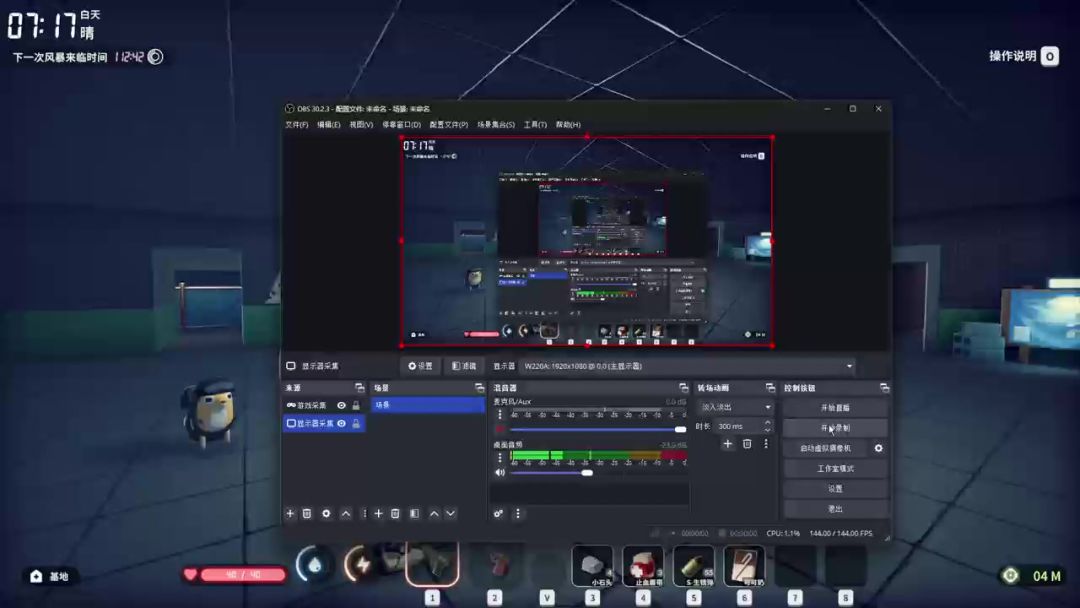Hide the 显示器采集 source via eye icon
Viewport: 1080px width, 608px height.
click(341, 423)
